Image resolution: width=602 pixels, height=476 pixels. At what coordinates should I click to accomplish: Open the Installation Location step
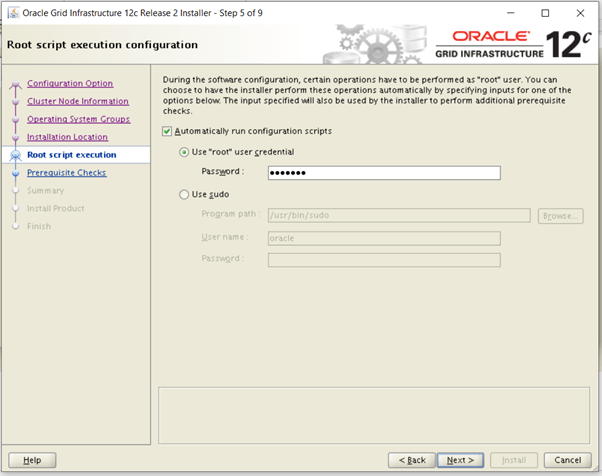point(67,137)
